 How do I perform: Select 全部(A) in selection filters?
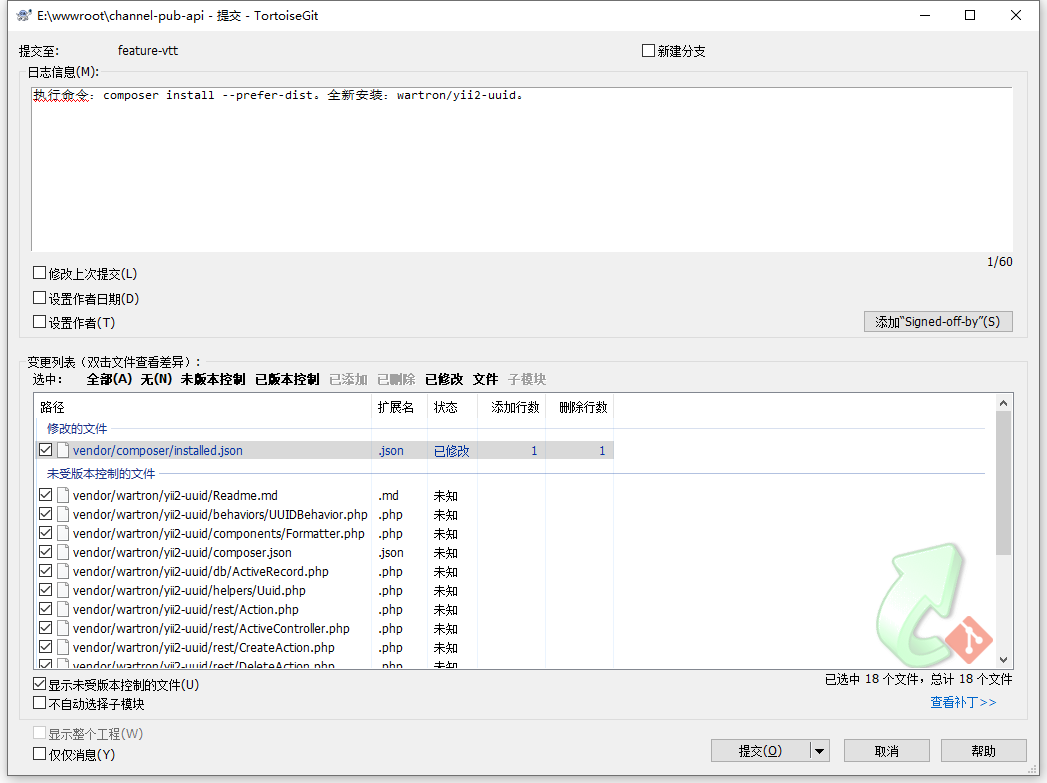tap(110, 379)
